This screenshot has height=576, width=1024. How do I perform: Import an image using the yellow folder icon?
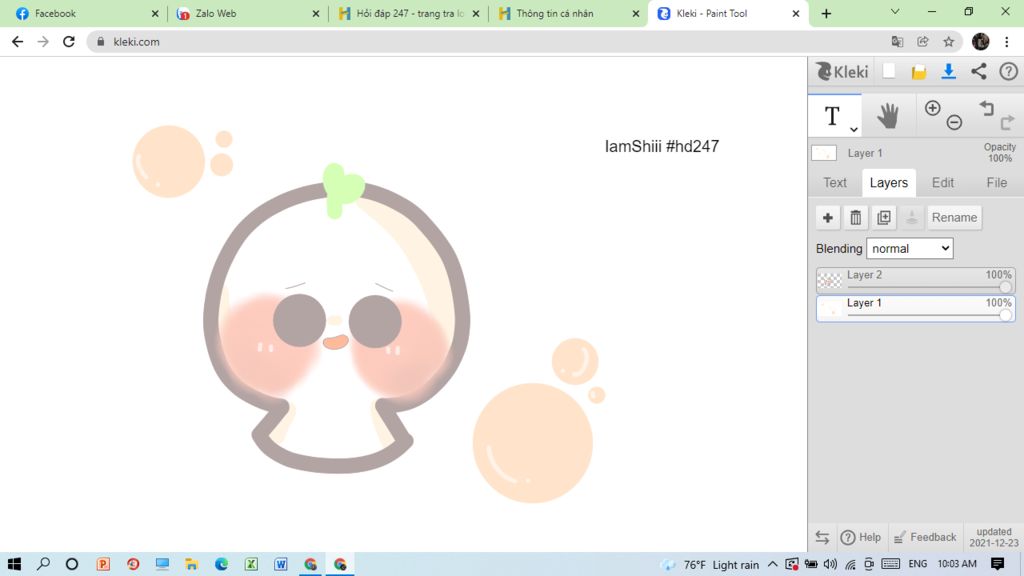pyautogui.click(x=919, y=72)
